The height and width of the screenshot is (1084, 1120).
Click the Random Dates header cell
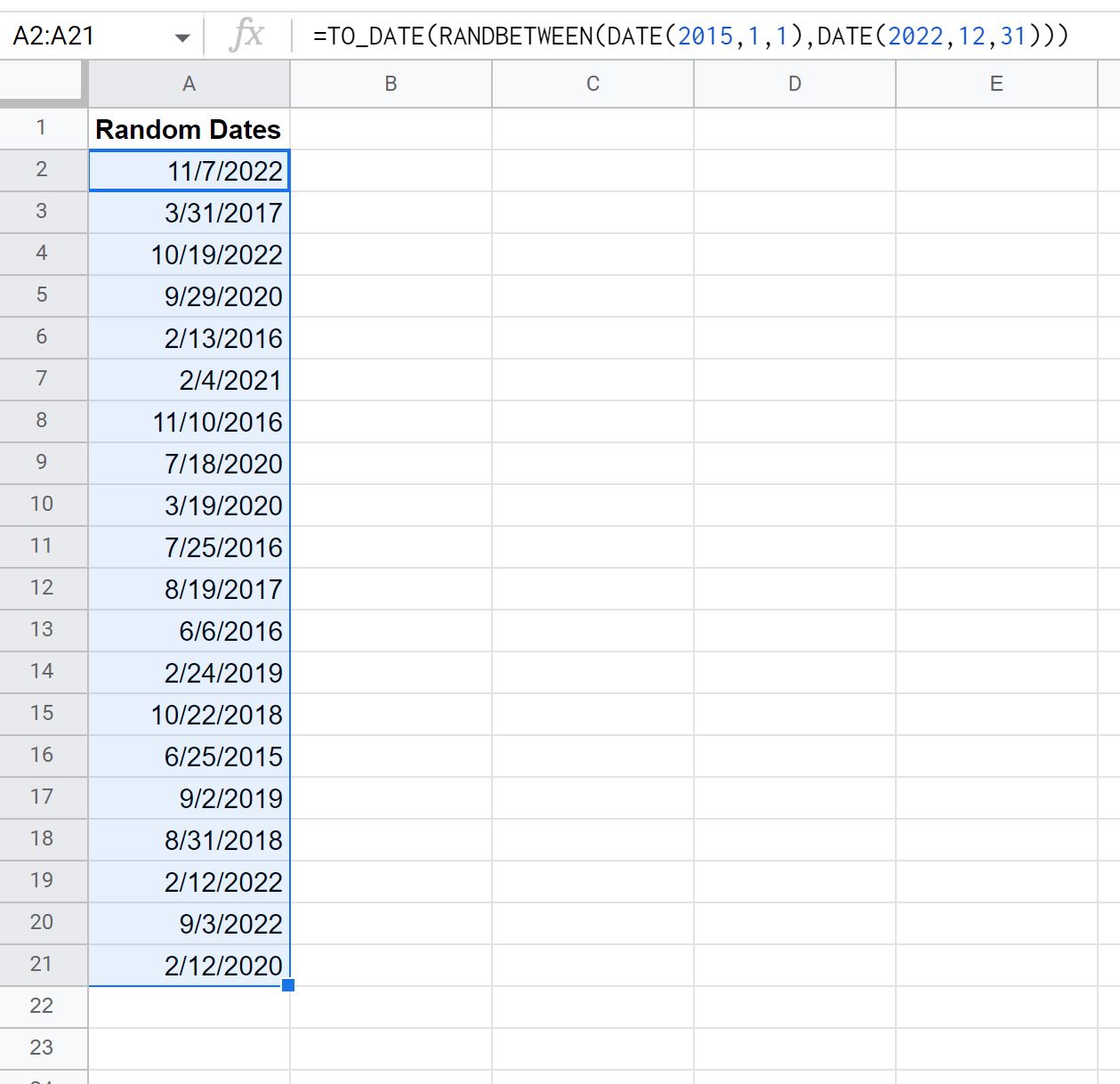(x=189, y=129)
